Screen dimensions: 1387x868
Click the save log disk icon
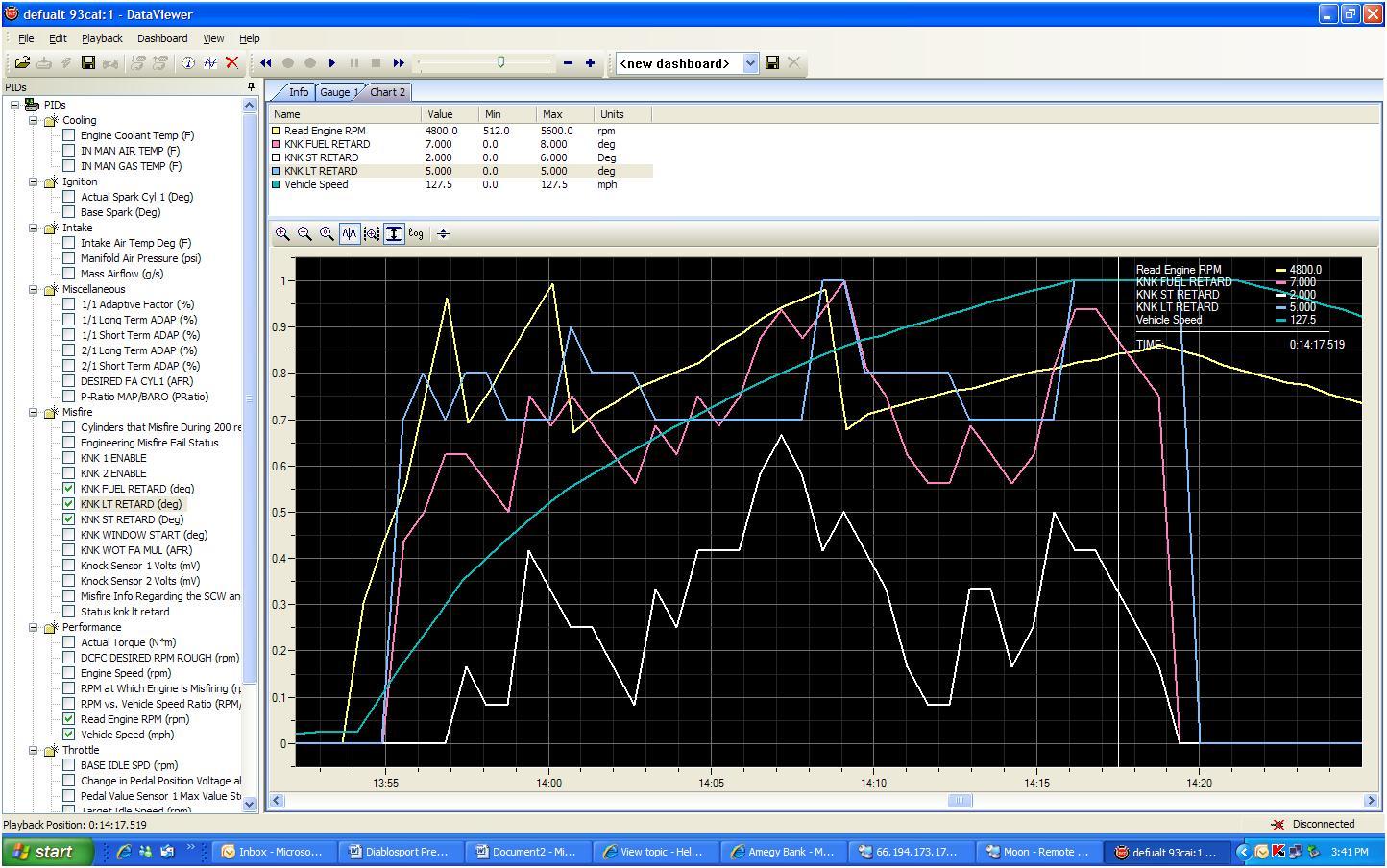[x=87, y=63]
